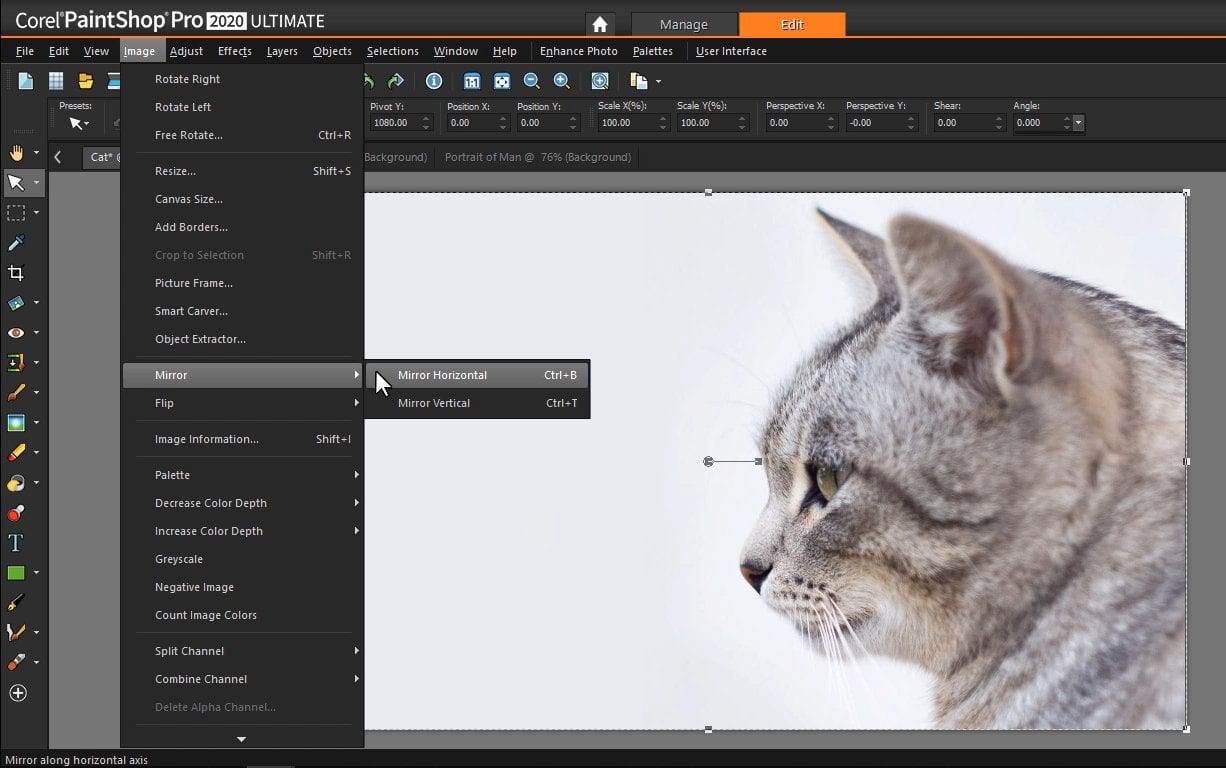This screenshot has height=768, width=1226.
Task: Select the Red Eye tool
Action: coord(17,332)
